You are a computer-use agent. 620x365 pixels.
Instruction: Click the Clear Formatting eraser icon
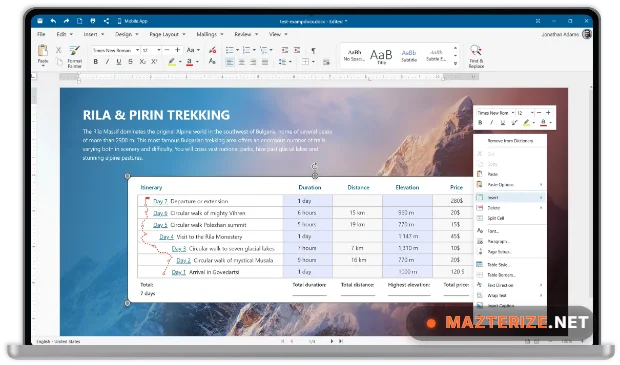tap(212, 50)
